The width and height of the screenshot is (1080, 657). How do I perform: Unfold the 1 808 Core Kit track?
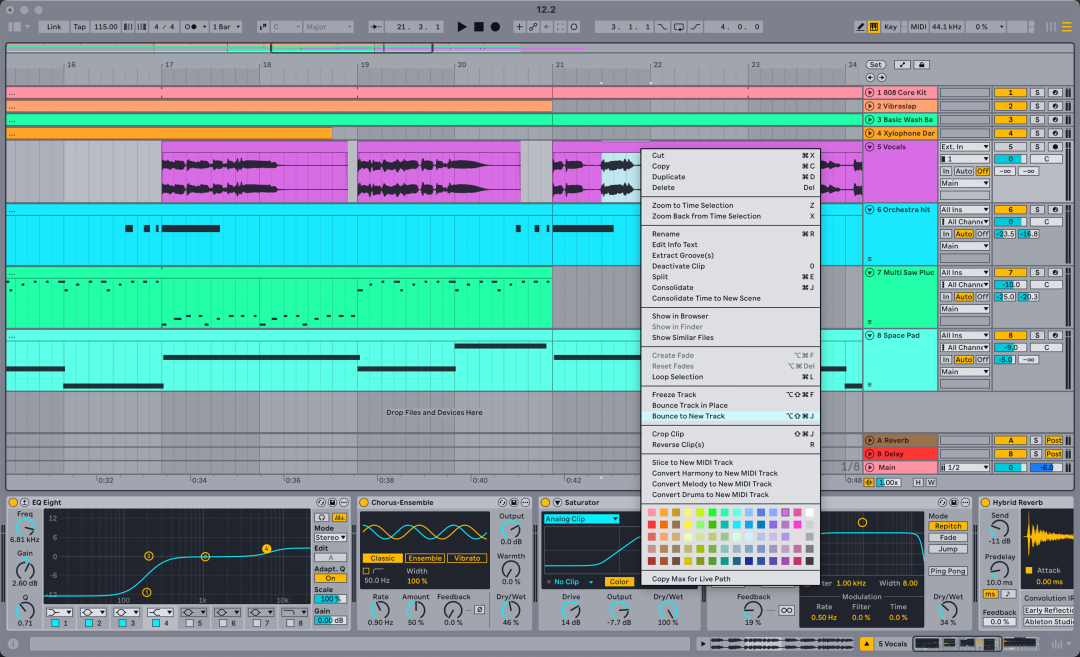click(869, 92)
